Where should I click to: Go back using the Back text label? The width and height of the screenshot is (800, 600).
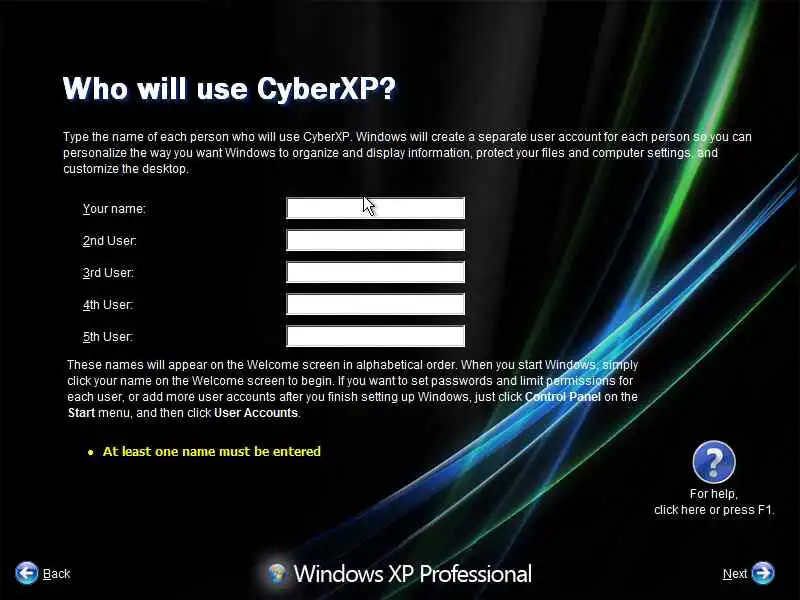[56, 574]
